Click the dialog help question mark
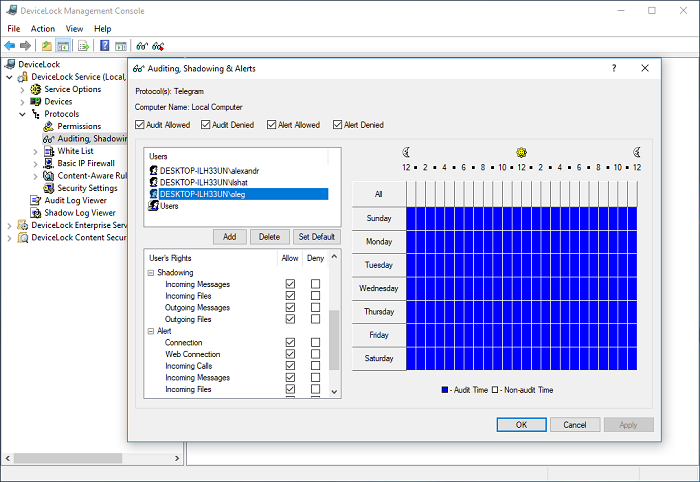 pyautogui.click(x=614, y=68)
